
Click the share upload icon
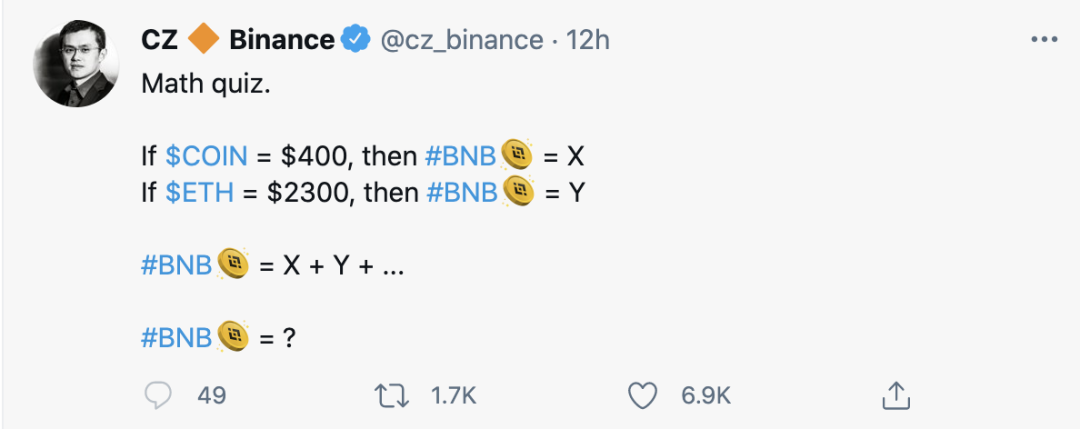(x=896, y=395)
